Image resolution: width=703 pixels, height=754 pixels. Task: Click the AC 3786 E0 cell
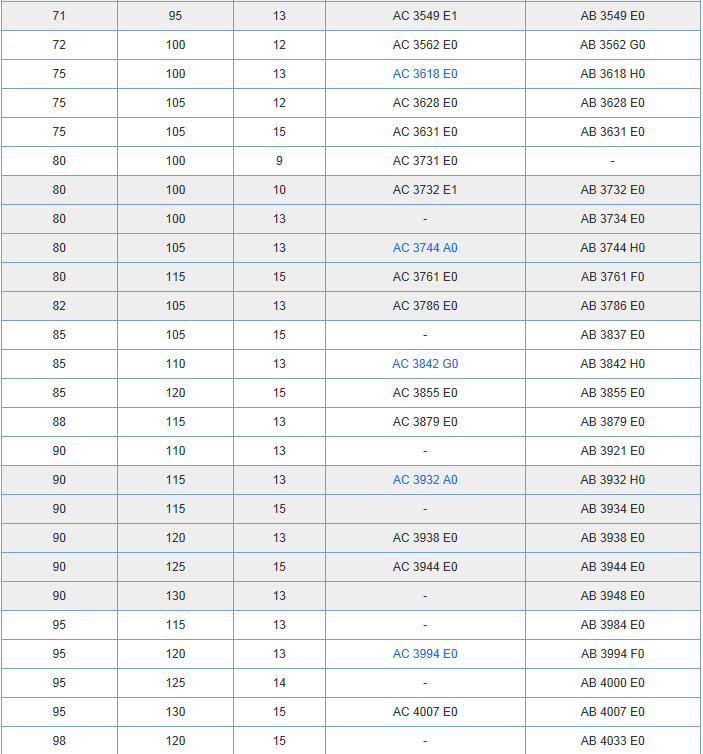pyautogui.click(x=425, y=306)
